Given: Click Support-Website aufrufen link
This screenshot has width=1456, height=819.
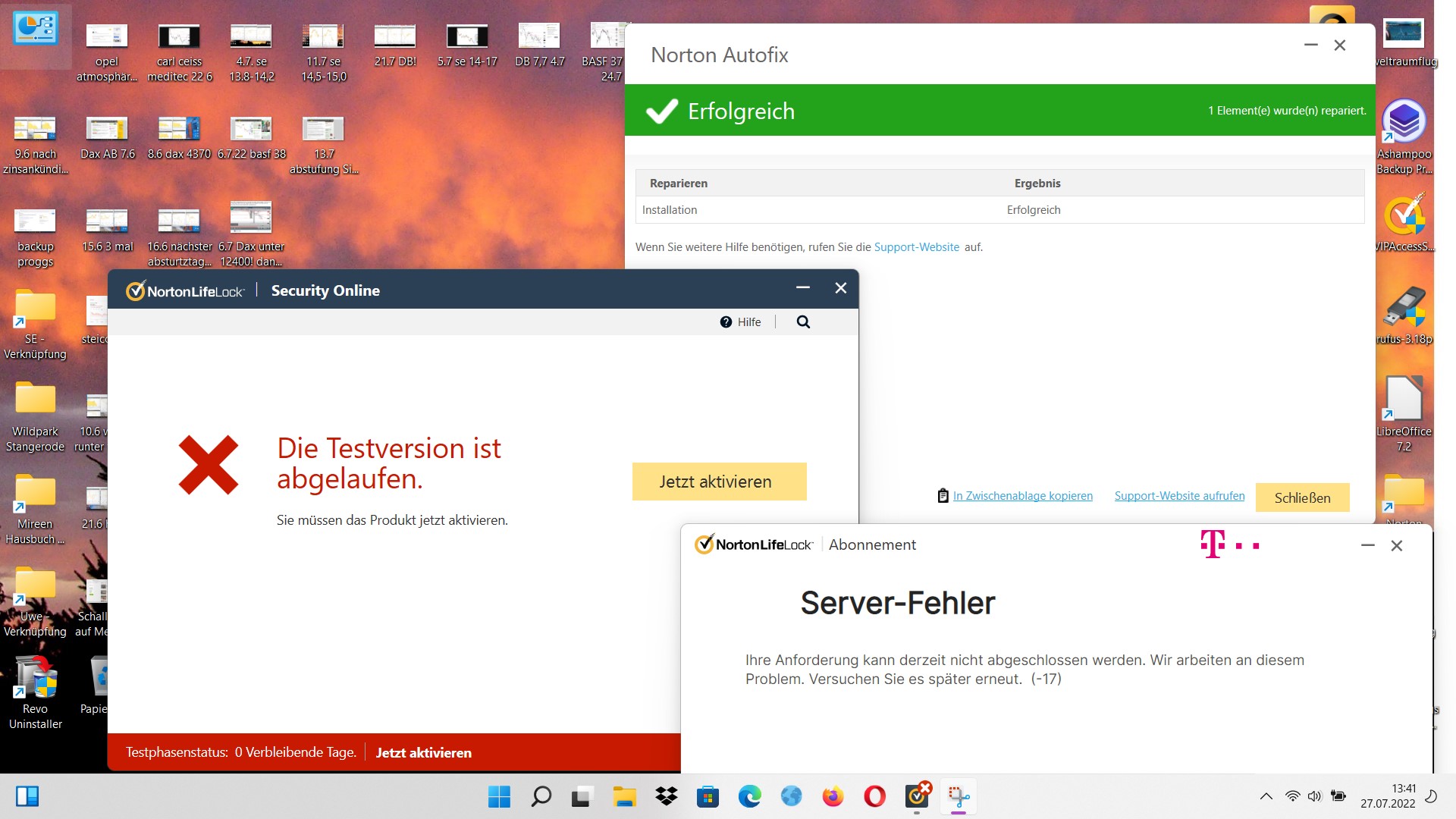Looking at the screenshot, I should (1179, 496).
